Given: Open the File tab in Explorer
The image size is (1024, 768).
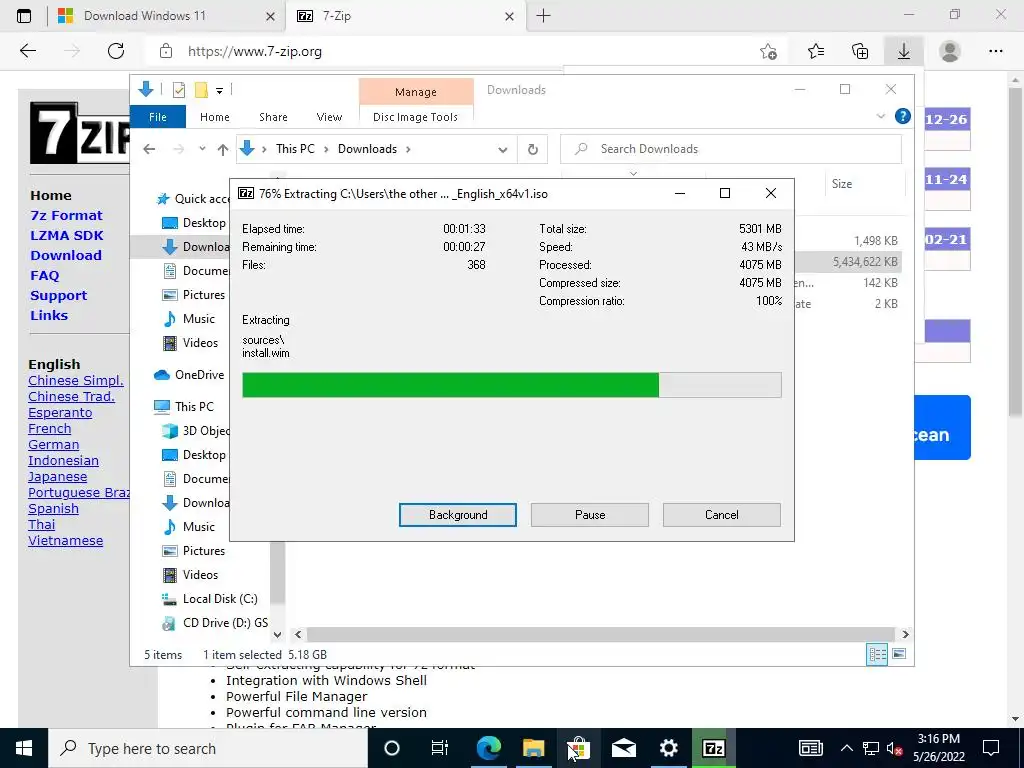Looking at the screenshot, I should coord(158,117).
